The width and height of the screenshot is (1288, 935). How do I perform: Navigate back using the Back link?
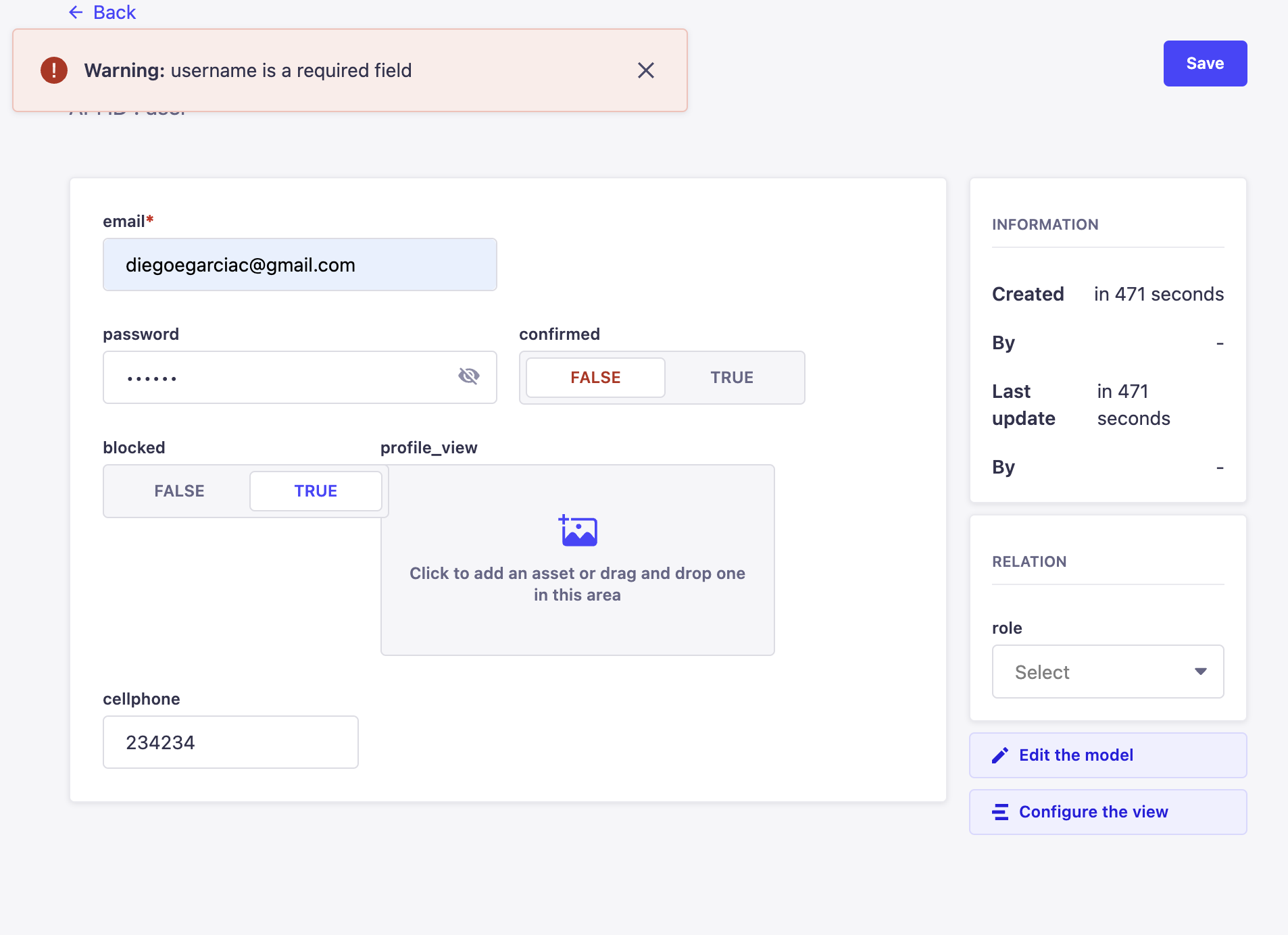[113, 11]
